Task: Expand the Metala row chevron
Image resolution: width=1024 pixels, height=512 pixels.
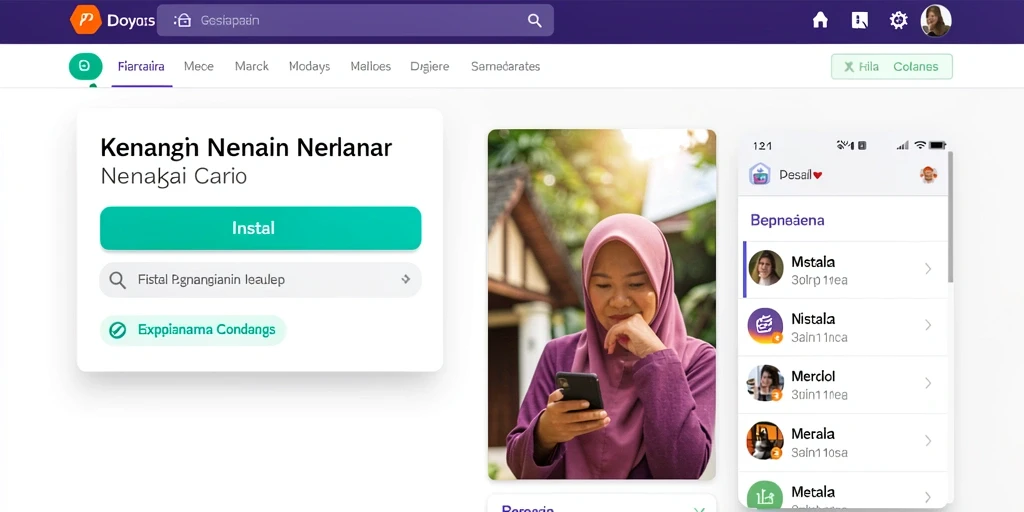Action: (928, 497)
